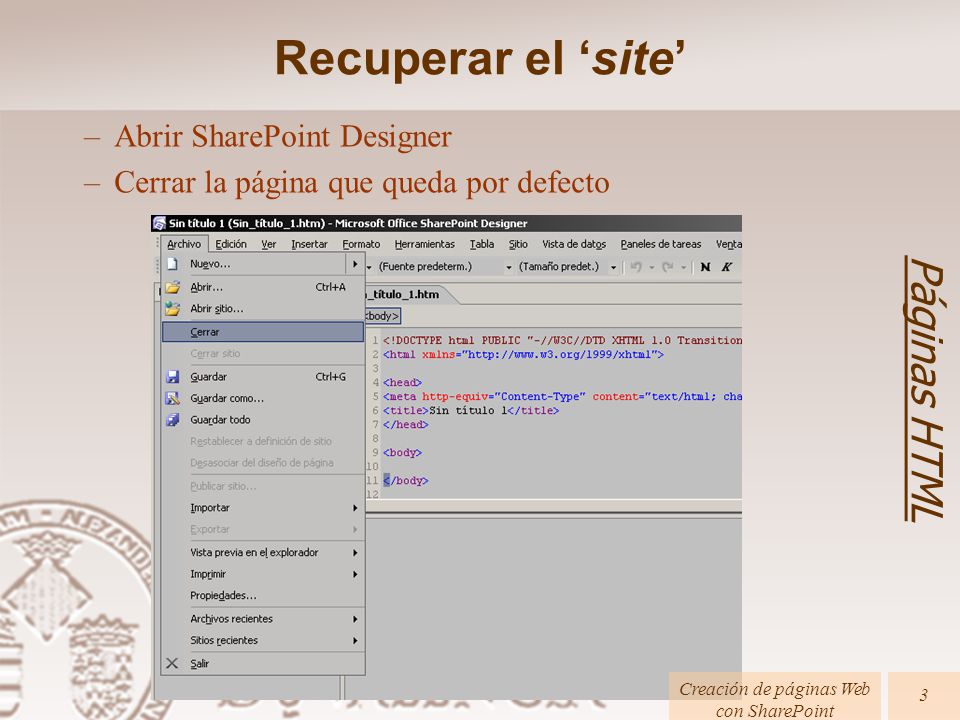960x720 pixels.
Task: Open the Paneles de tareas menu
Action: tap(661, 244)
